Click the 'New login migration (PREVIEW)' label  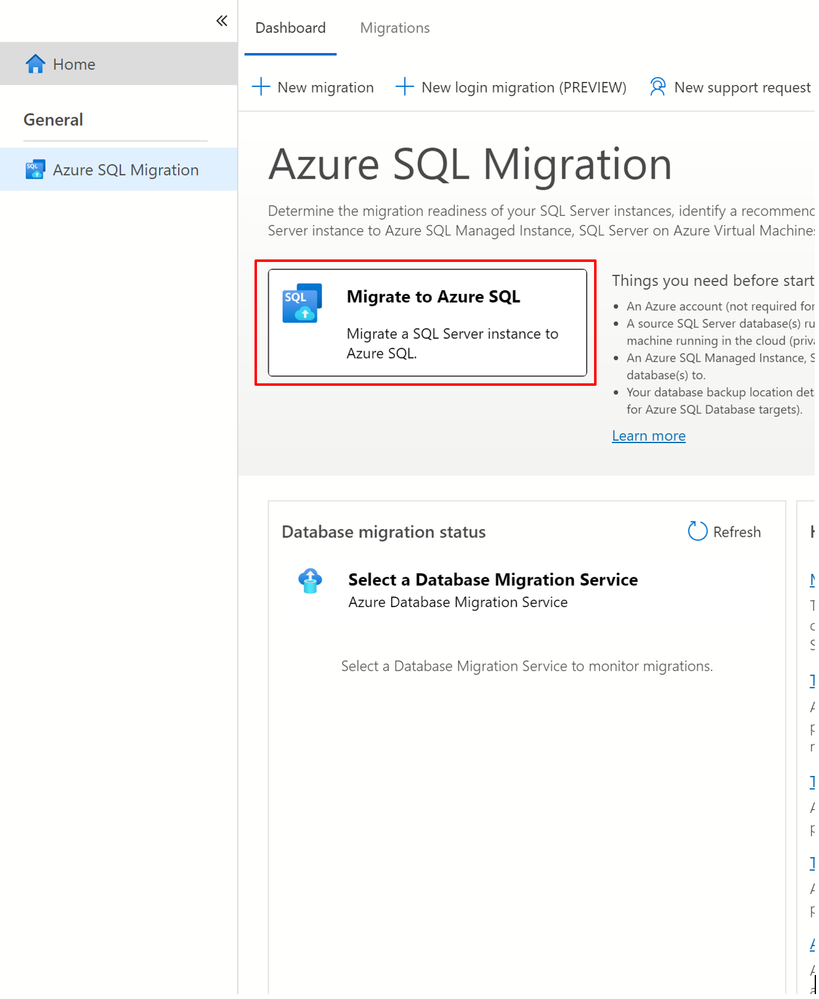pyautogui.click(x=524, y=88)
